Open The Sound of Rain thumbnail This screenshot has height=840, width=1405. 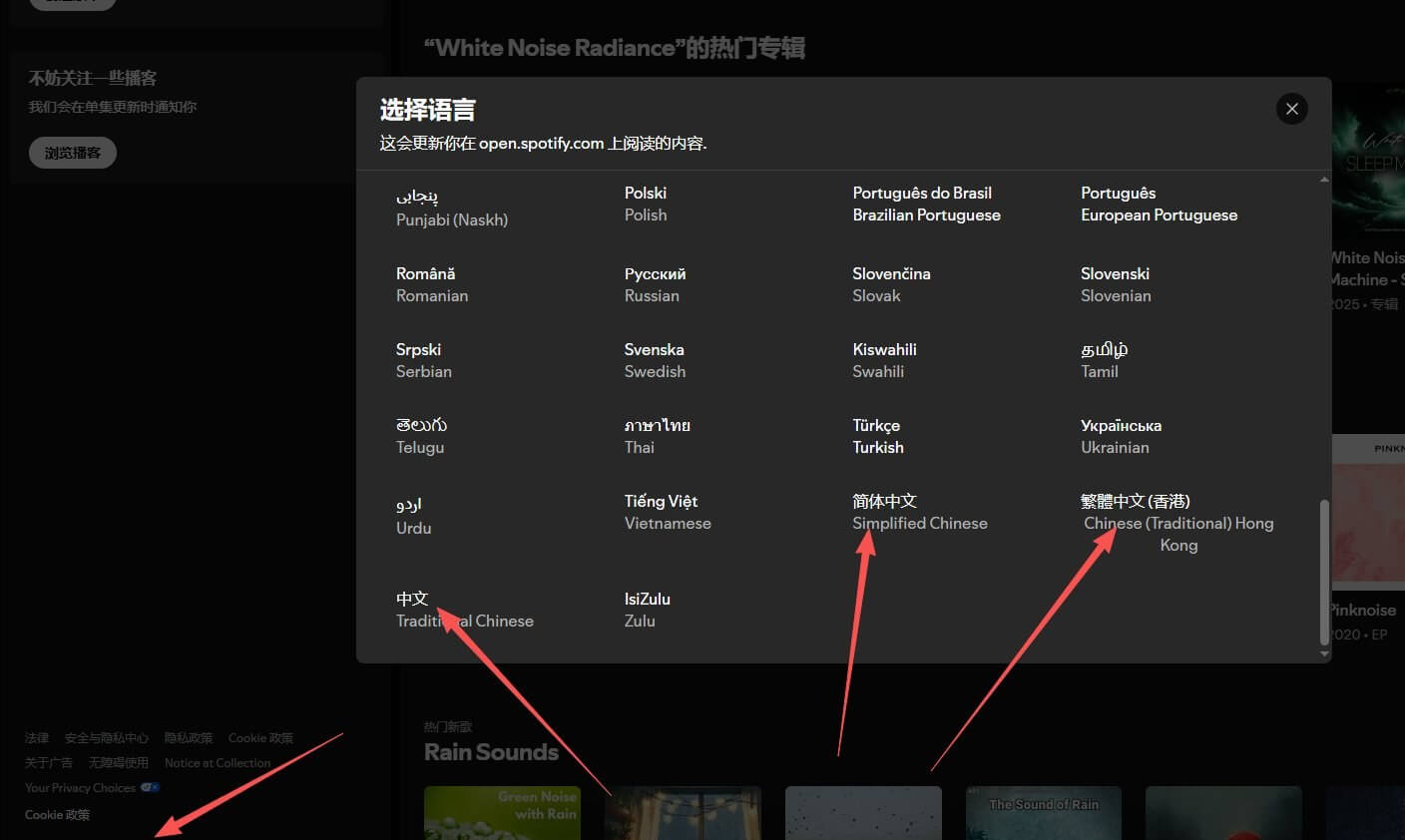[x=1044, y=813]
